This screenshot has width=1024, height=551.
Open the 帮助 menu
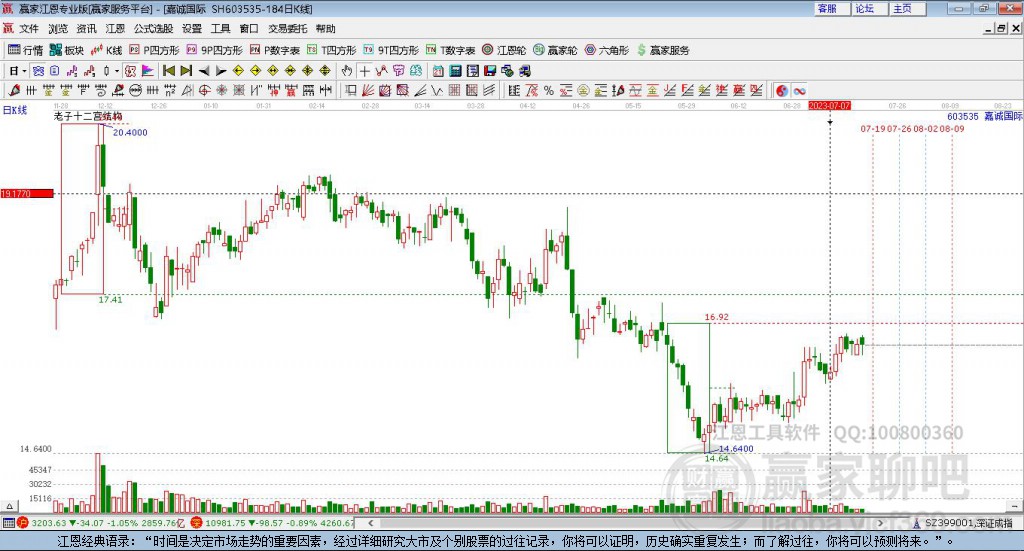(x=325, y=29)
